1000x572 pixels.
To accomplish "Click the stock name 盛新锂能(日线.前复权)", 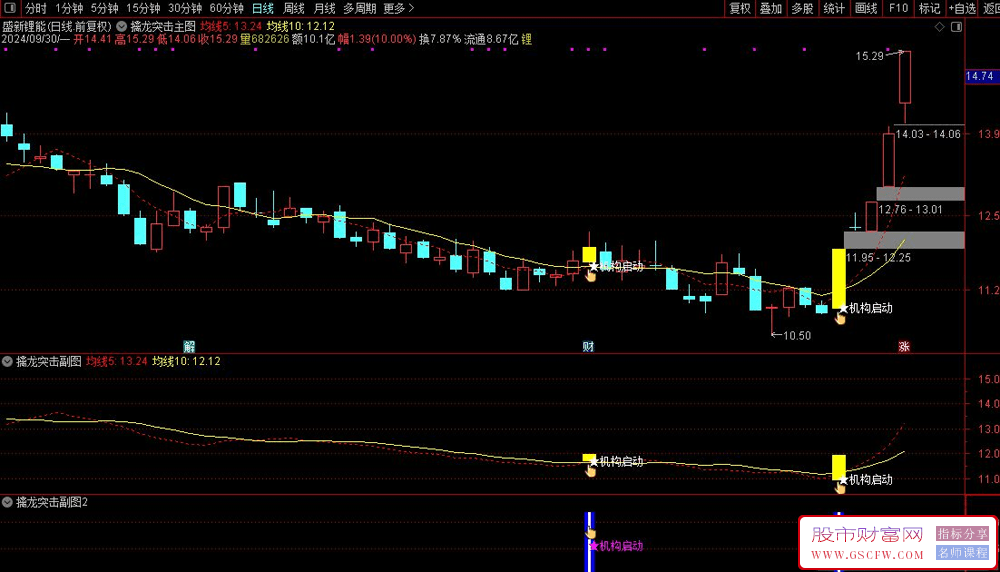I will pos(57,27).
